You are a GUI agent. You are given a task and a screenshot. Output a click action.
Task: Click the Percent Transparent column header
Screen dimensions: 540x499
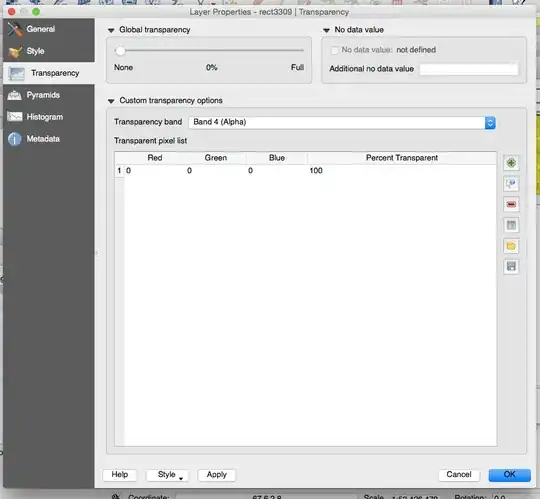[x=402, y=158]
